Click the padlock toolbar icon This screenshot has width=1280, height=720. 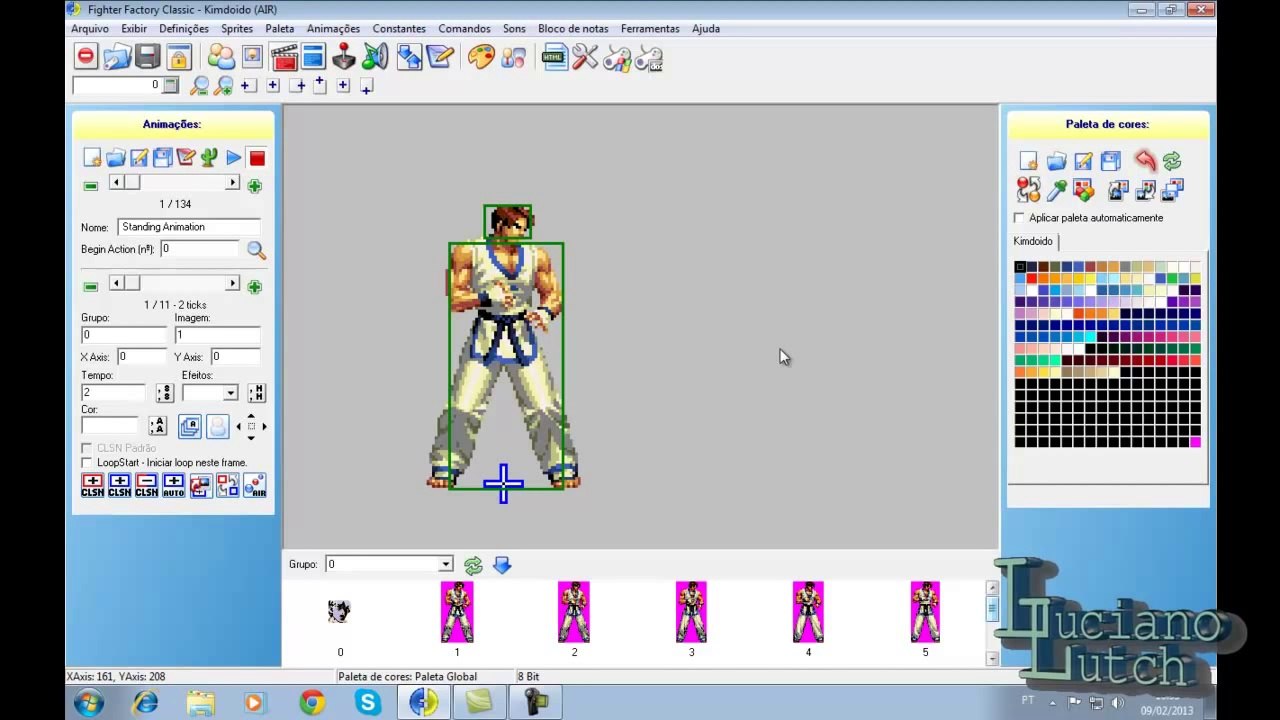[x=179, y=57]
